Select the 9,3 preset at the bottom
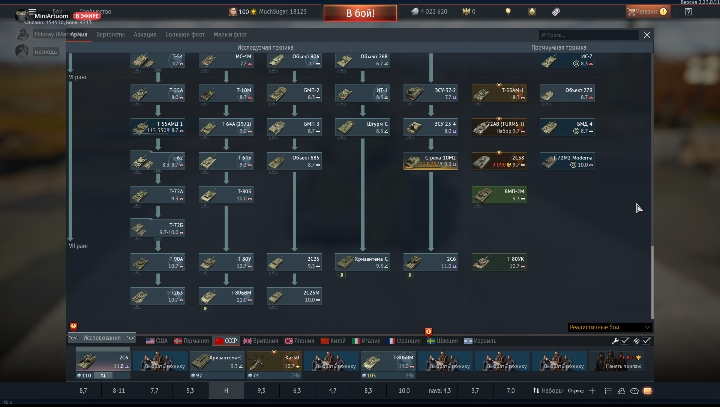The image size is (720, 407). tap(261, 390)
